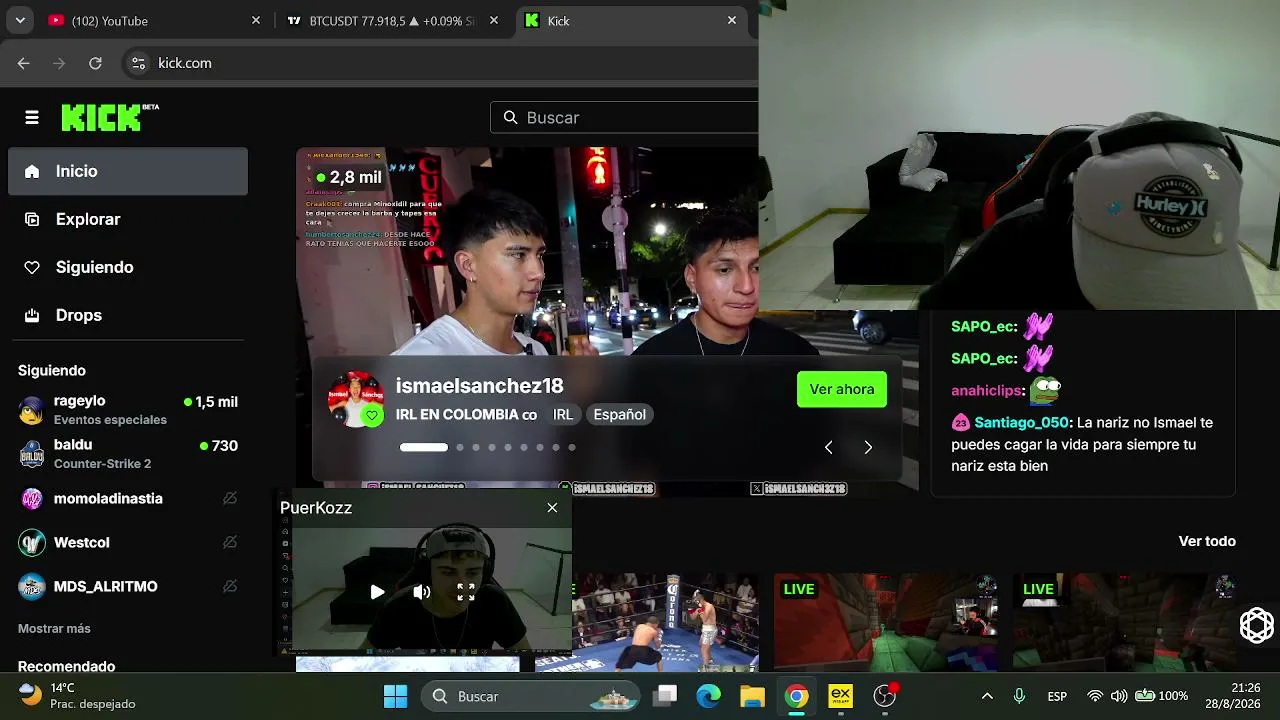
Task: Reload the kick.com page
Action: pos(95,63)
